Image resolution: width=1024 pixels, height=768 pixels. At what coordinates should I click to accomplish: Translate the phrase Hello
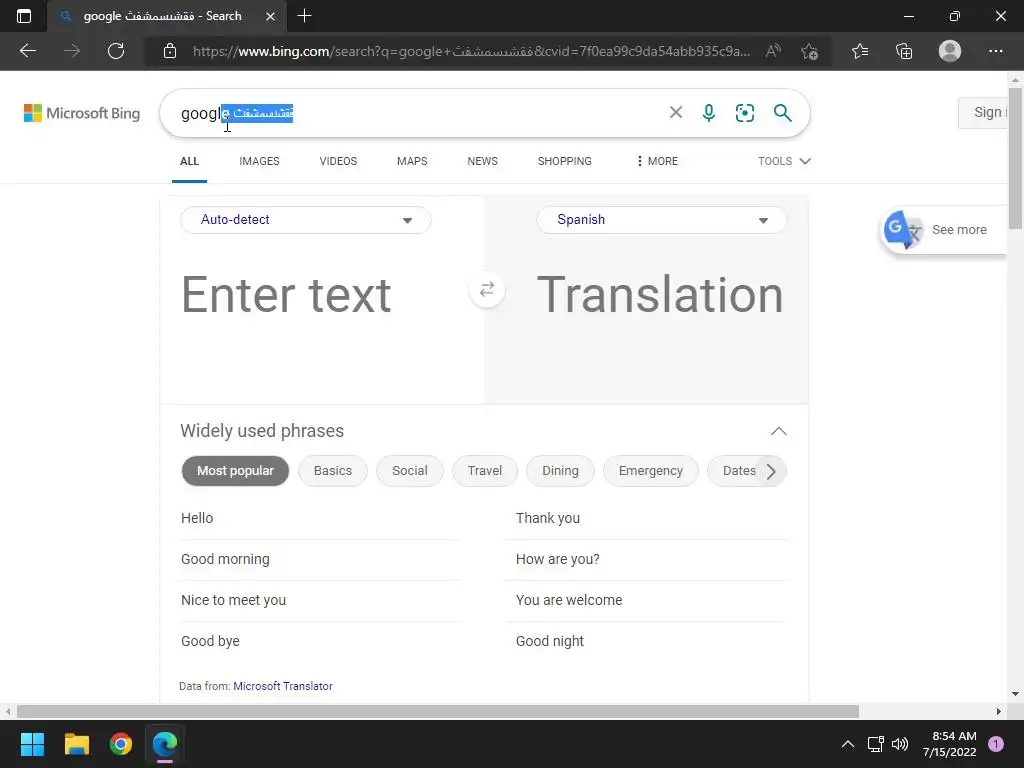pos(197,519)
